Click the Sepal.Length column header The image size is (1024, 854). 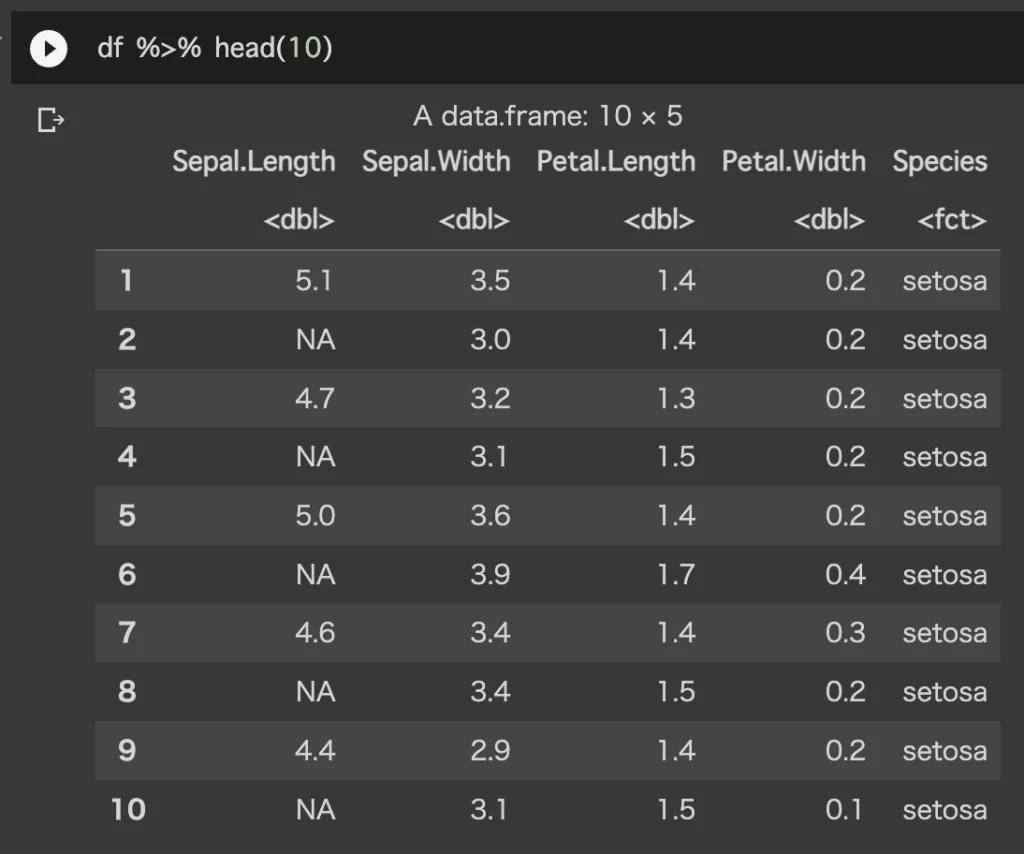(253, 161)
